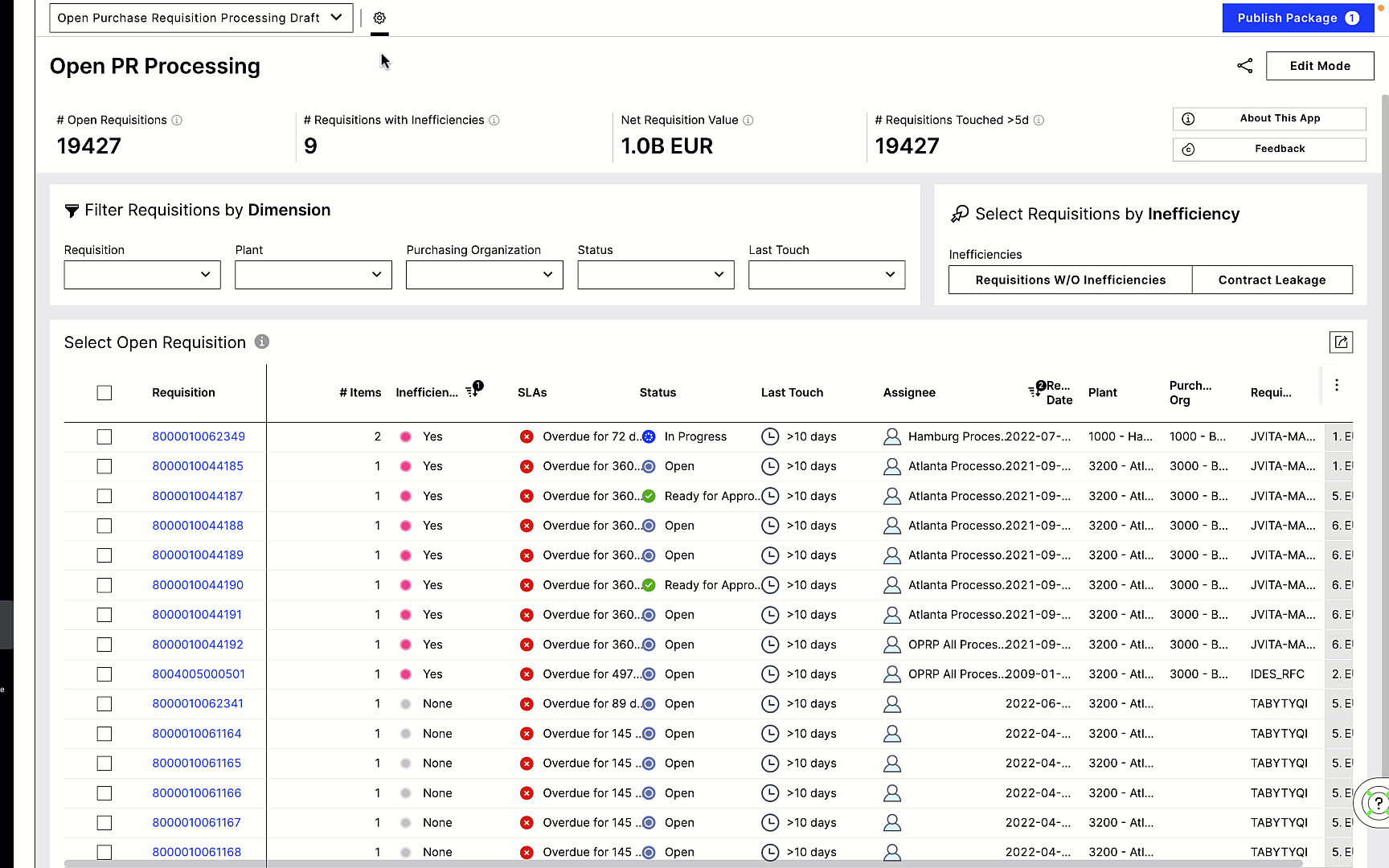The width and height of the screenshot is (1389, 868).
Task: Expand the Status filter dropdown
Action: 655,274
